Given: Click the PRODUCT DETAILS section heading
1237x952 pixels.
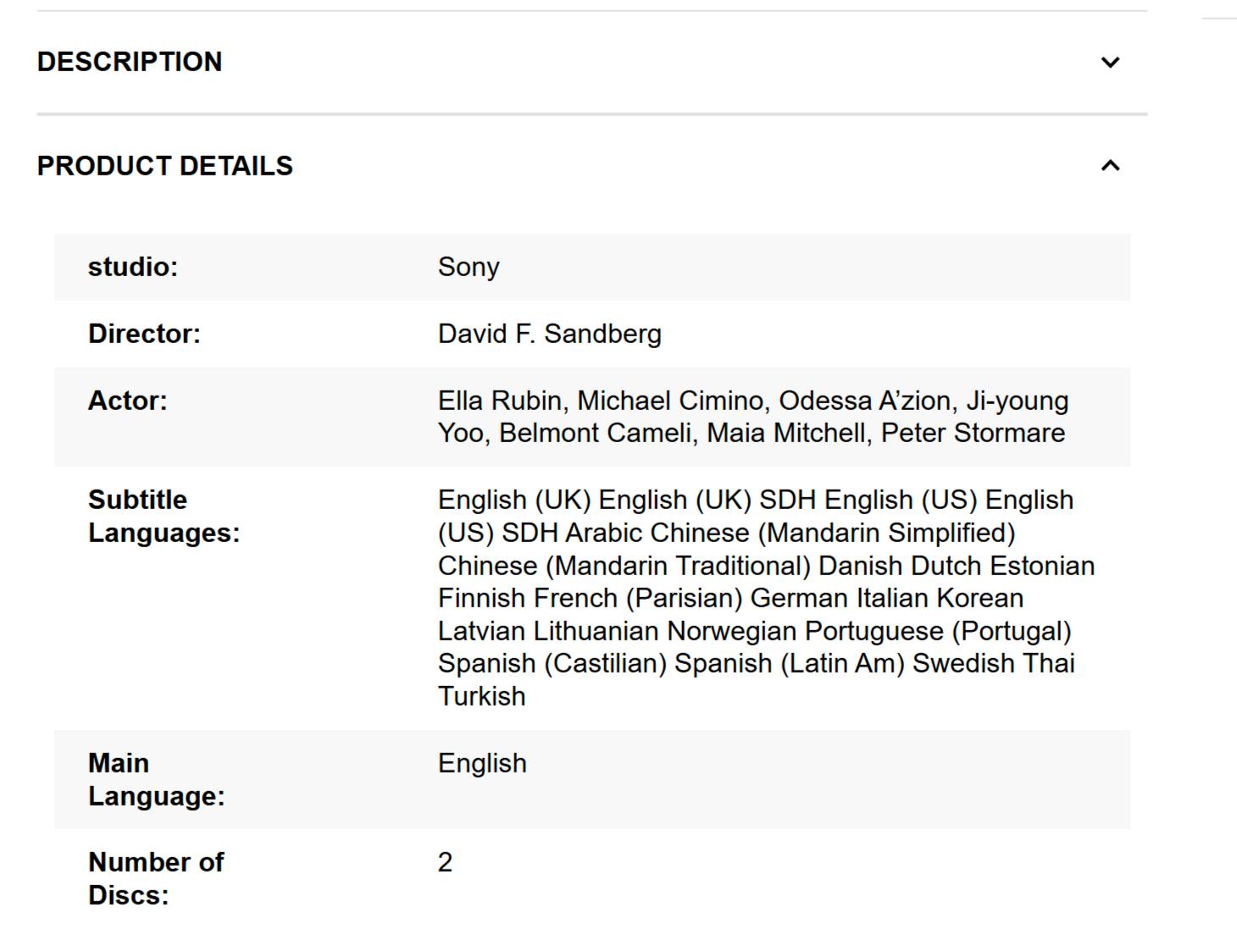Looking at the screenshot, I should 165,166.
